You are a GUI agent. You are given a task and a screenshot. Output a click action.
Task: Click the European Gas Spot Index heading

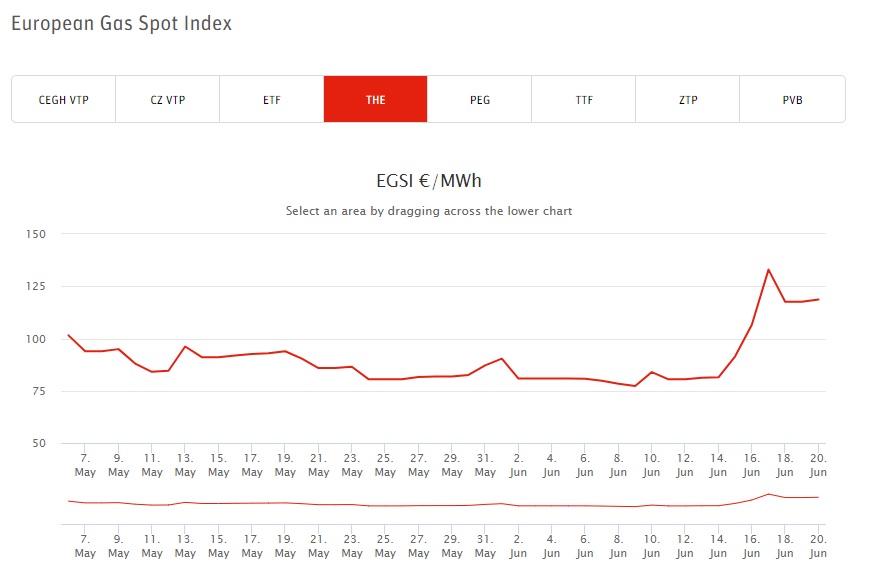(x=121, y=23)
